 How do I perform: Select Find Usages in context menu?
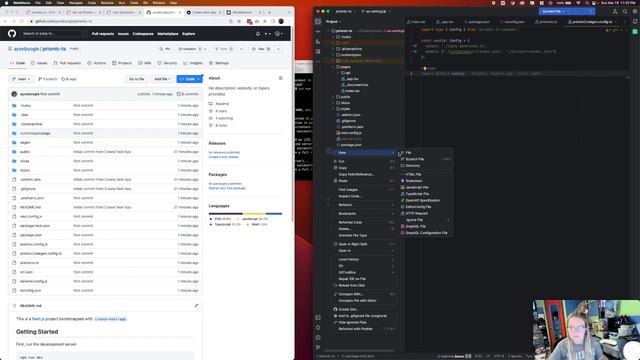(x=363, y=189)
